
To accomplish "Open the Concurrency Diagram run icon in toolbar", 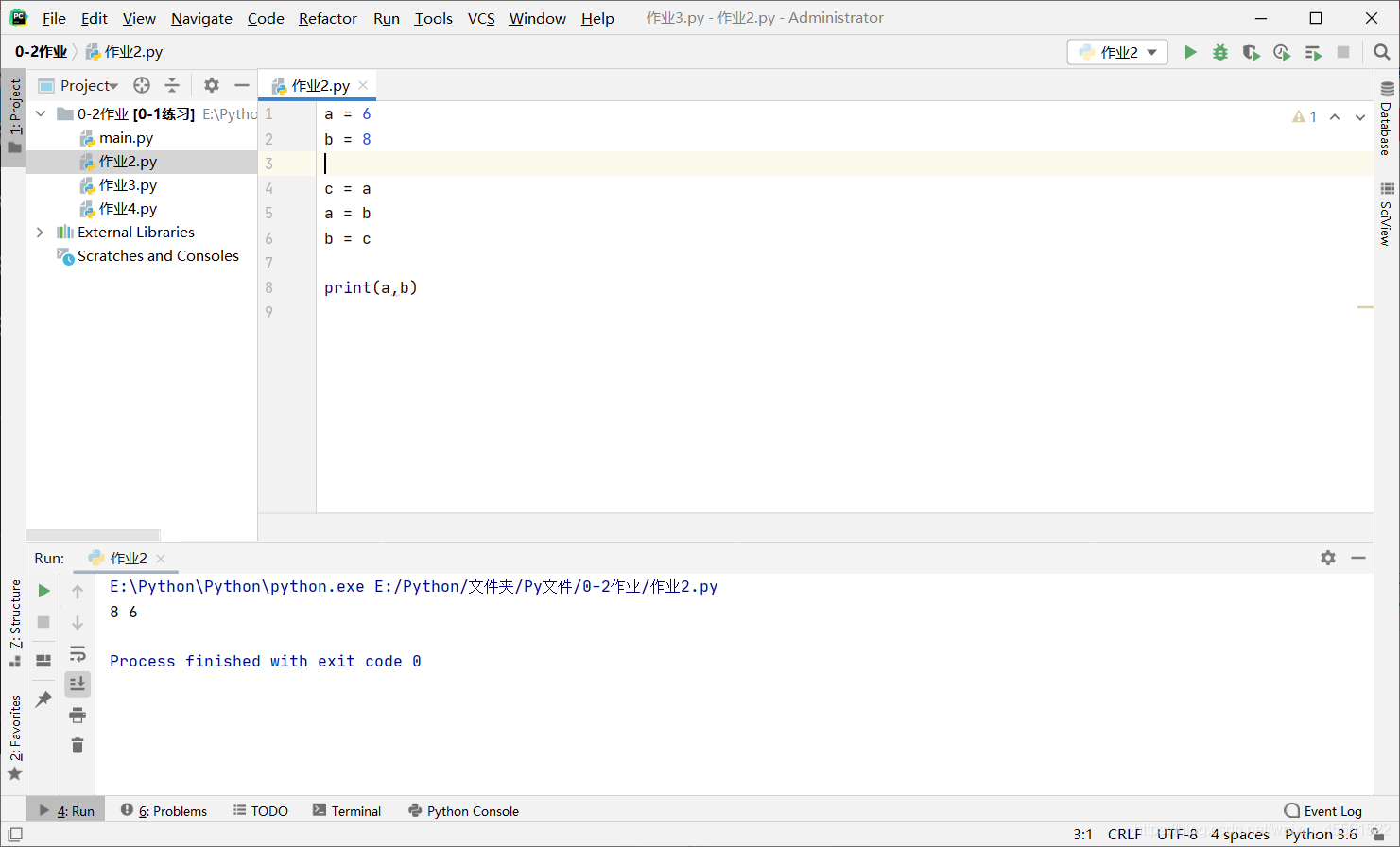I will tap(1313, 52).
